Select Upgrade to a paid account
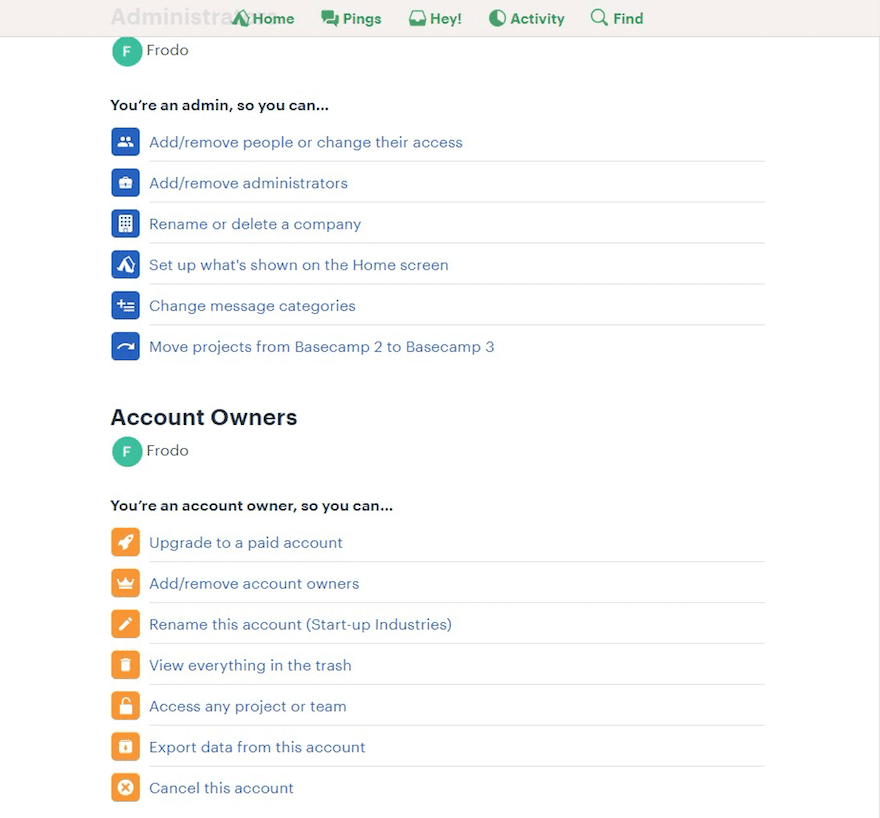The width and height of the screenshot is (880, 818). point(245,543)
